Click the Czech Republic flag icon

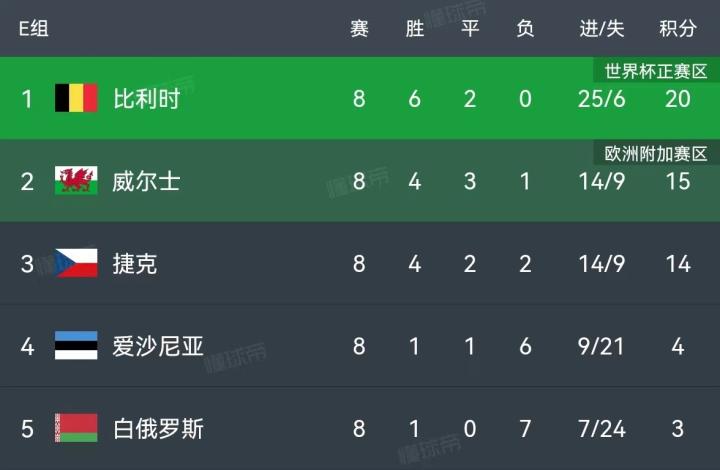click(76, 263)
